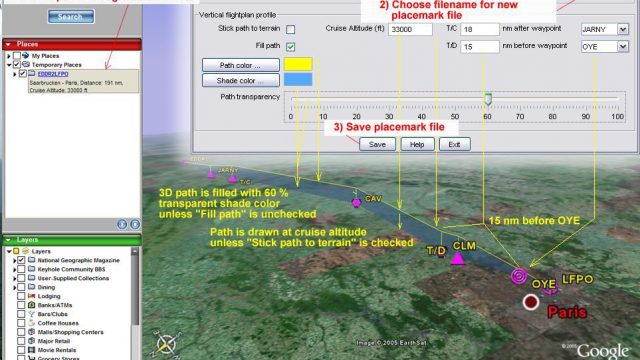The width and height of the screenshot is (640, 360).
Task: Check the My Places checkbox
Action: click(17, 56)
